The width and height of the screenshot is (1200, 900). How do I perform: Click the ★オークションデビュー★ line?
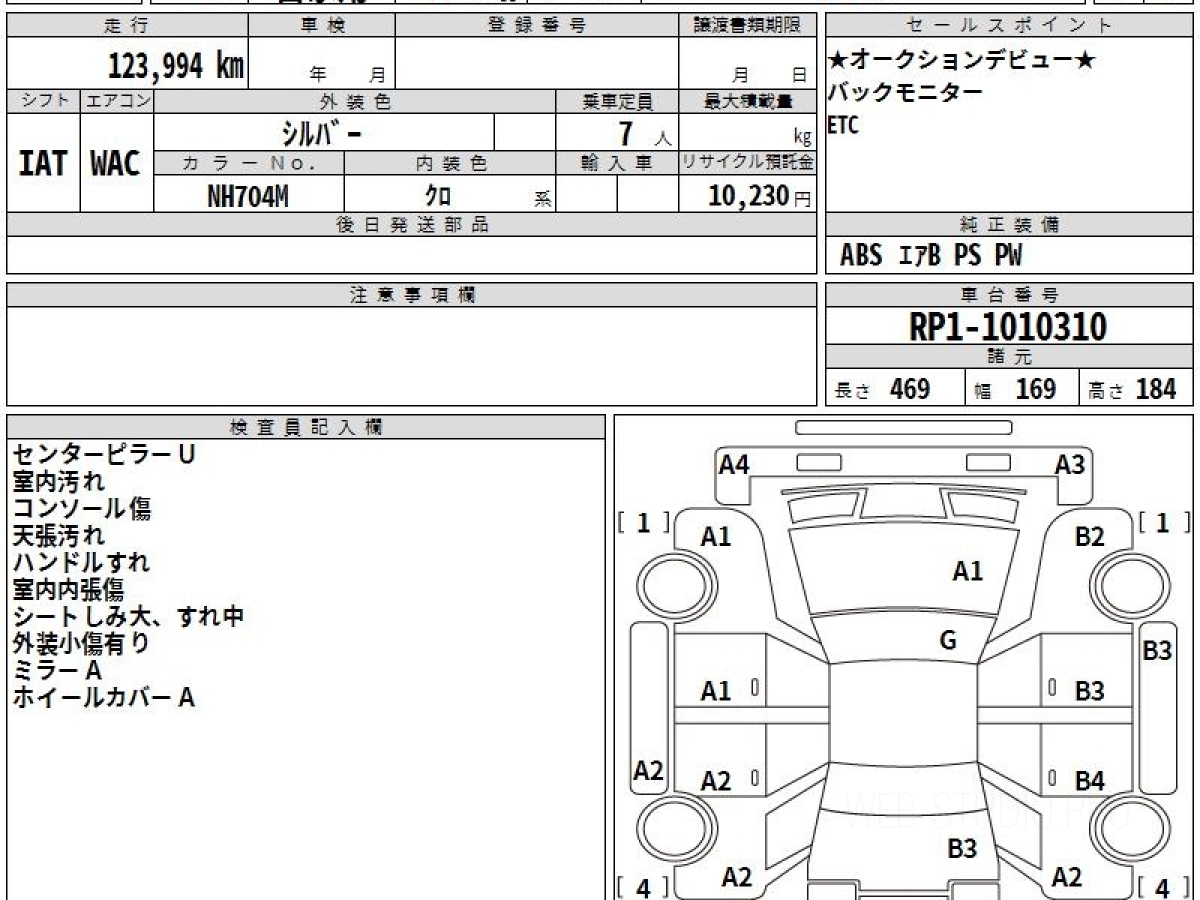tap(962, 60)
